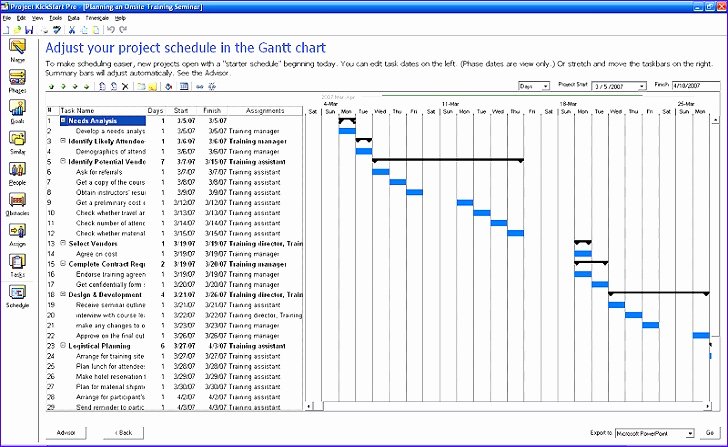Screen dimensions: 728x447
Task: Click the calendar grid icon in Gantt toolbar
Action: pyautogui.click(x=184, y=86)
